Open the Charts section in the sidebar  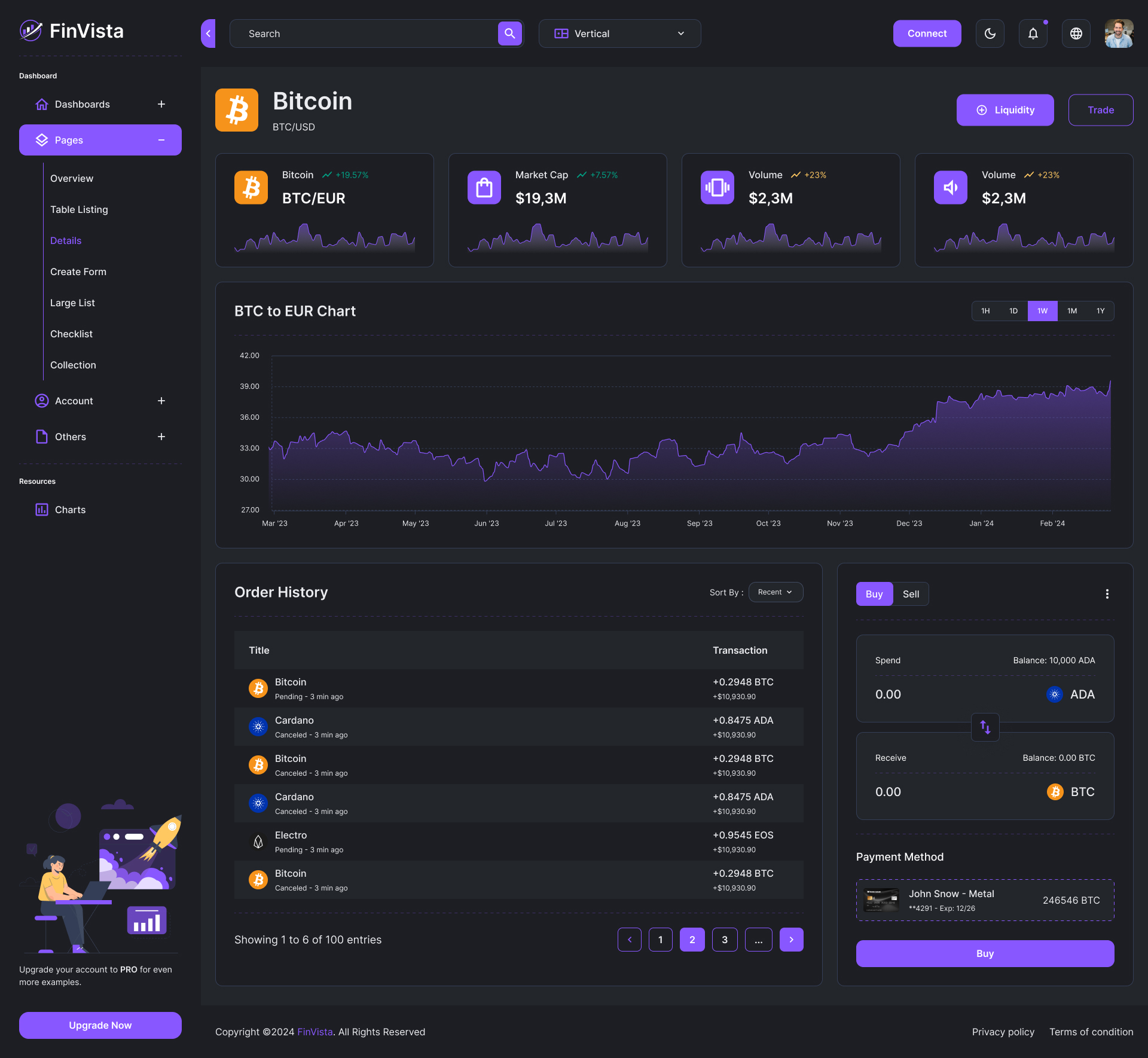(x=70, y=509)
